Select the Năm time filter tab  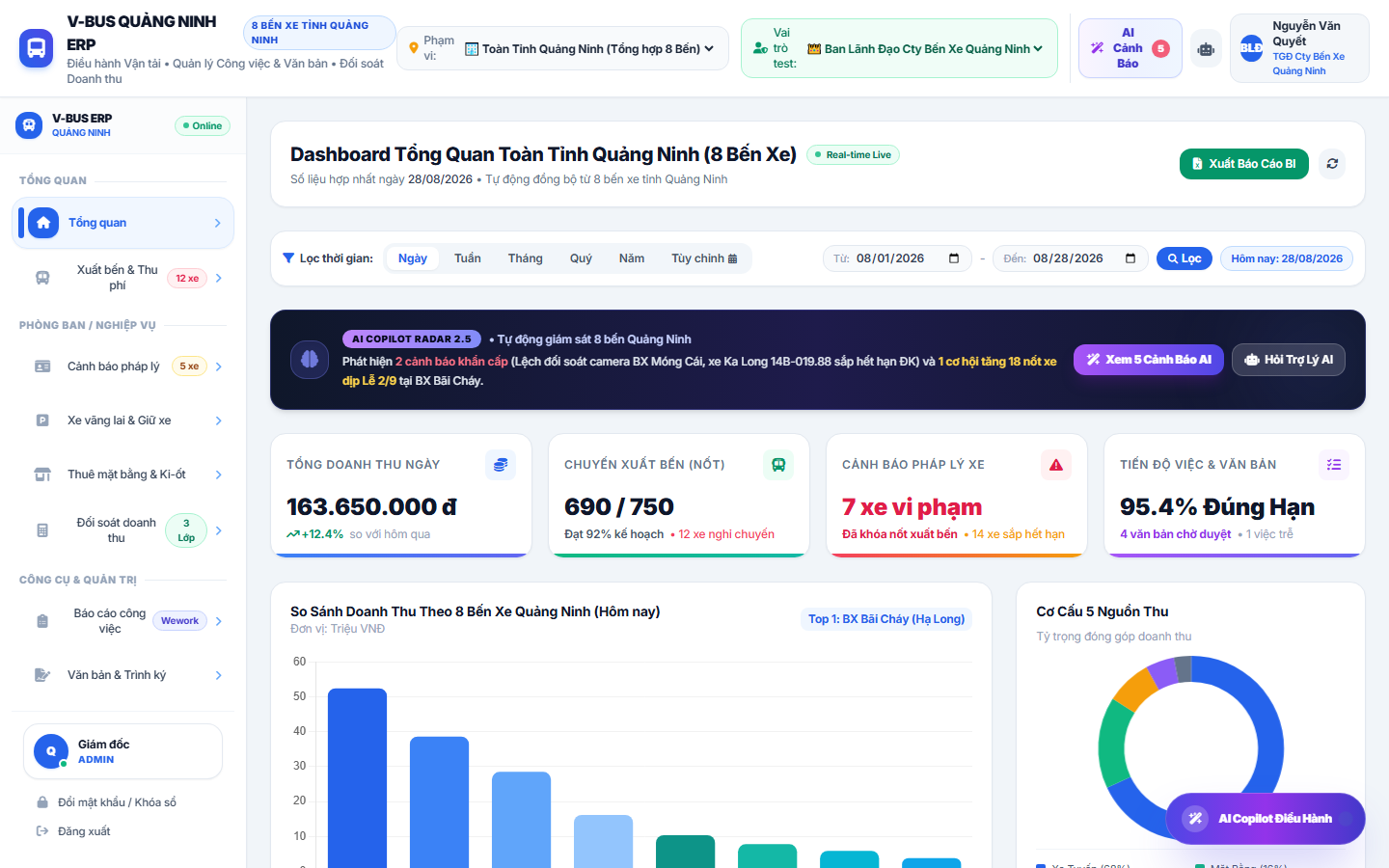pos(632,258)
